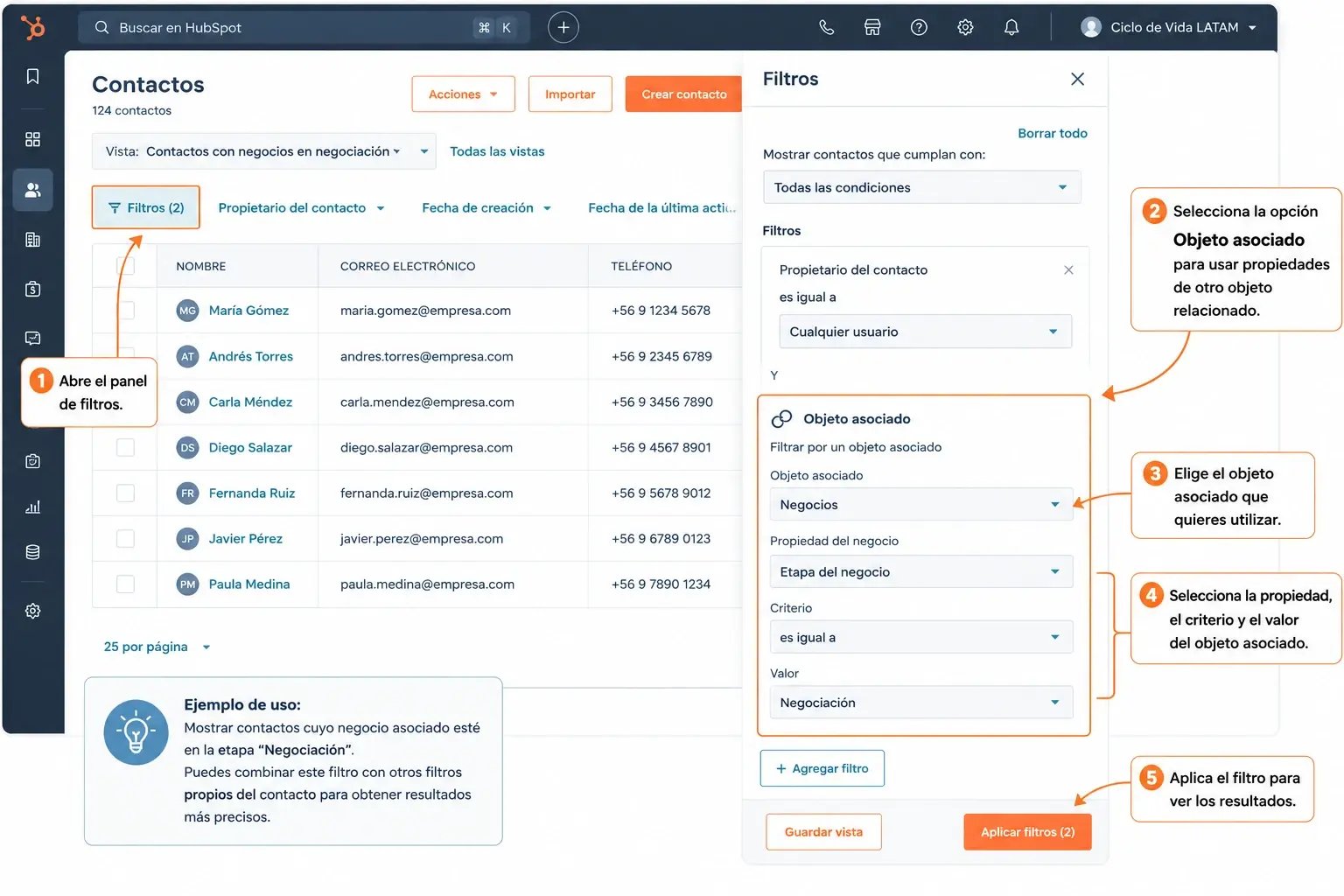Open the HubSpot sprocket logo home
Screen dimensions: 1344x896
32,27
